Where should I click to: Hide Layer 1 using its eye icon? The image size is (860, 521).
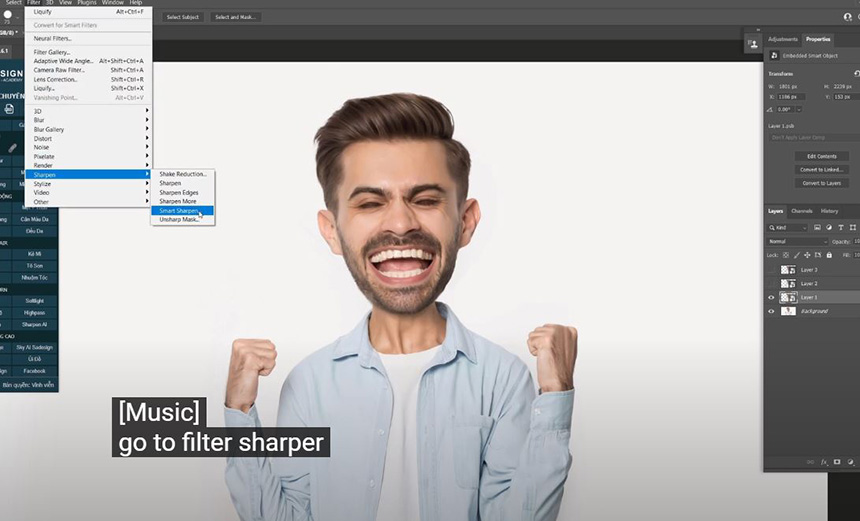point(771,297)
